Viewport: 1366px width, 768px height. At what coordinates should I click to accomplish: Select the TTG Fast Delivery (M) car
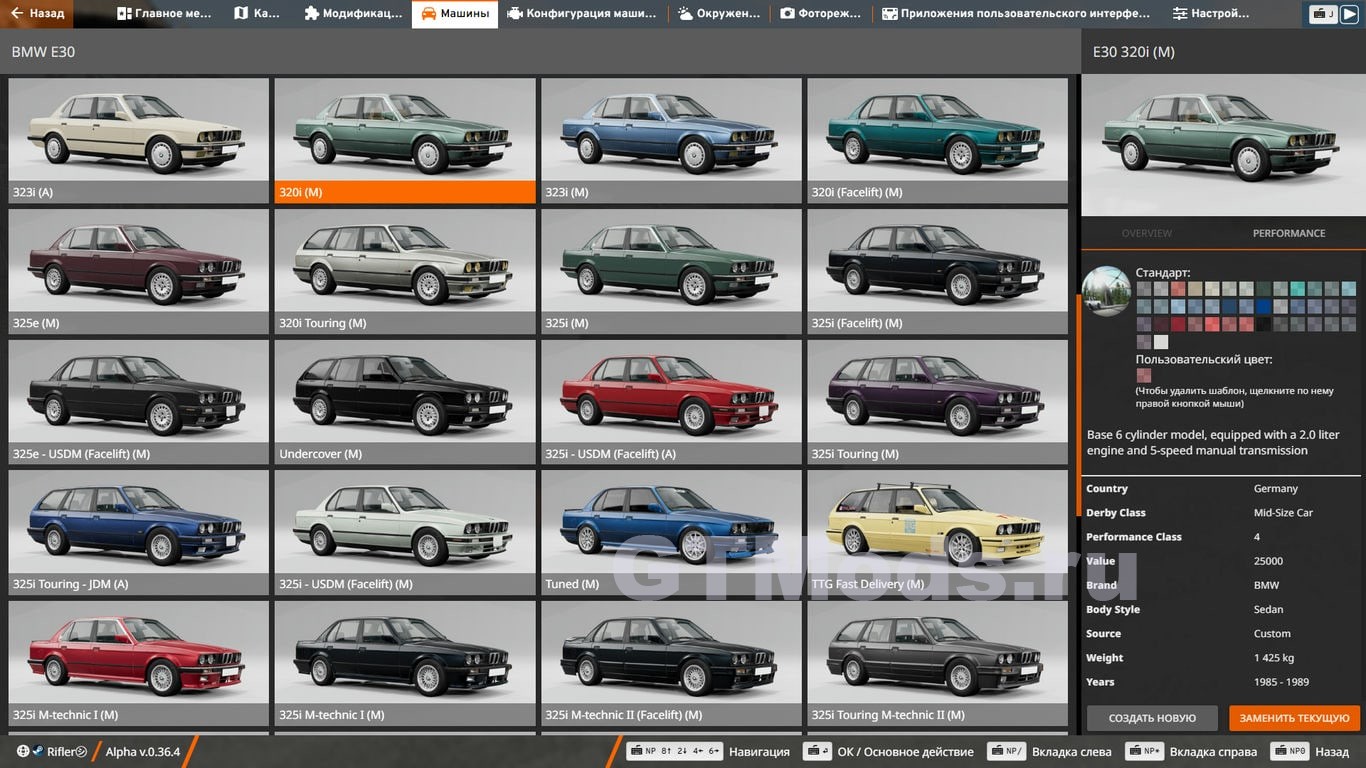click(x=937, y=532)
